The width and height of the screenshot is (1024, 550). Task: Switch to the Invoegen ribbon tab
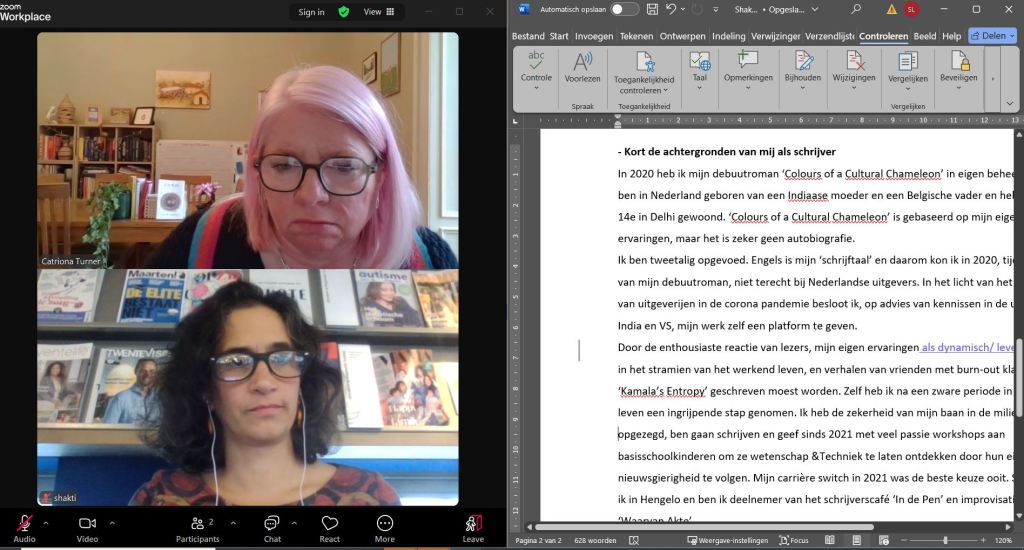click(x=594, y=36)
